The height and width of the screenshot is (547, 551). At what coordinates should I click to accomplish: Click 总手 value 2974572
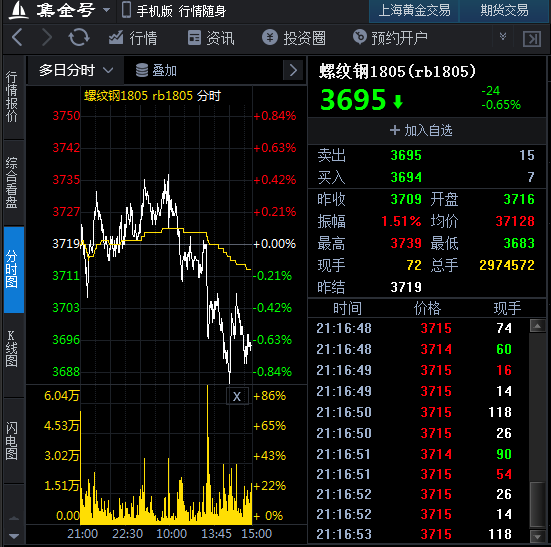click(x=507, y=265)
